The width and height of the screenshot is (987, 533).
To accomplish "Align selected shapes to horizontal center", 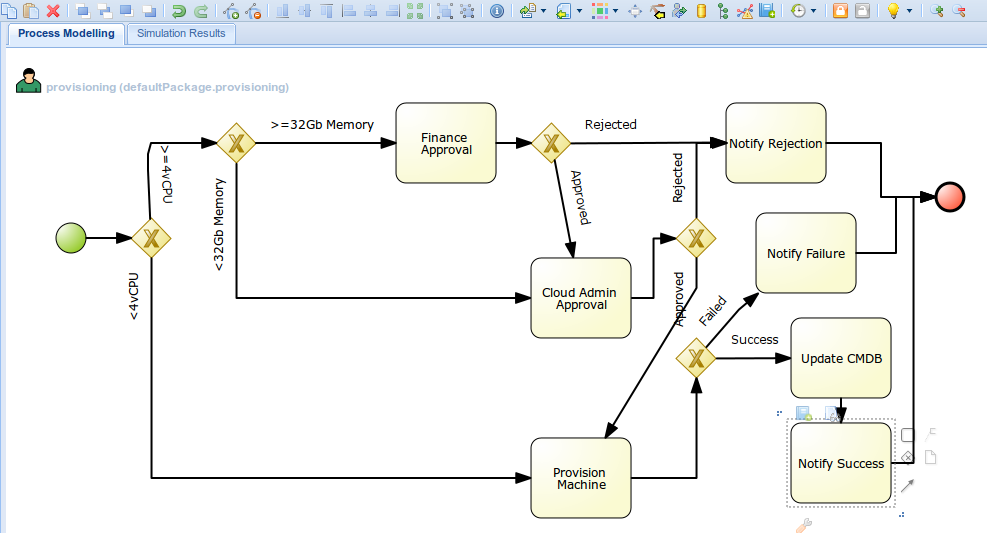I will (x=371, y=10).
